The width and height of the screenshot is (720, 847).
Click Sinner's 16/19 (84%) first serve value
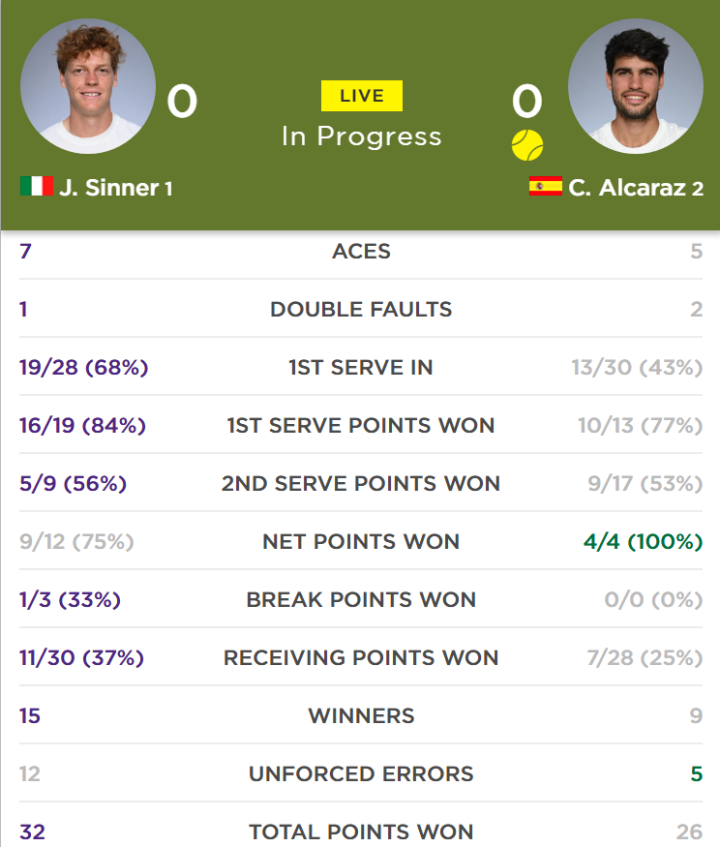(83, 426)
